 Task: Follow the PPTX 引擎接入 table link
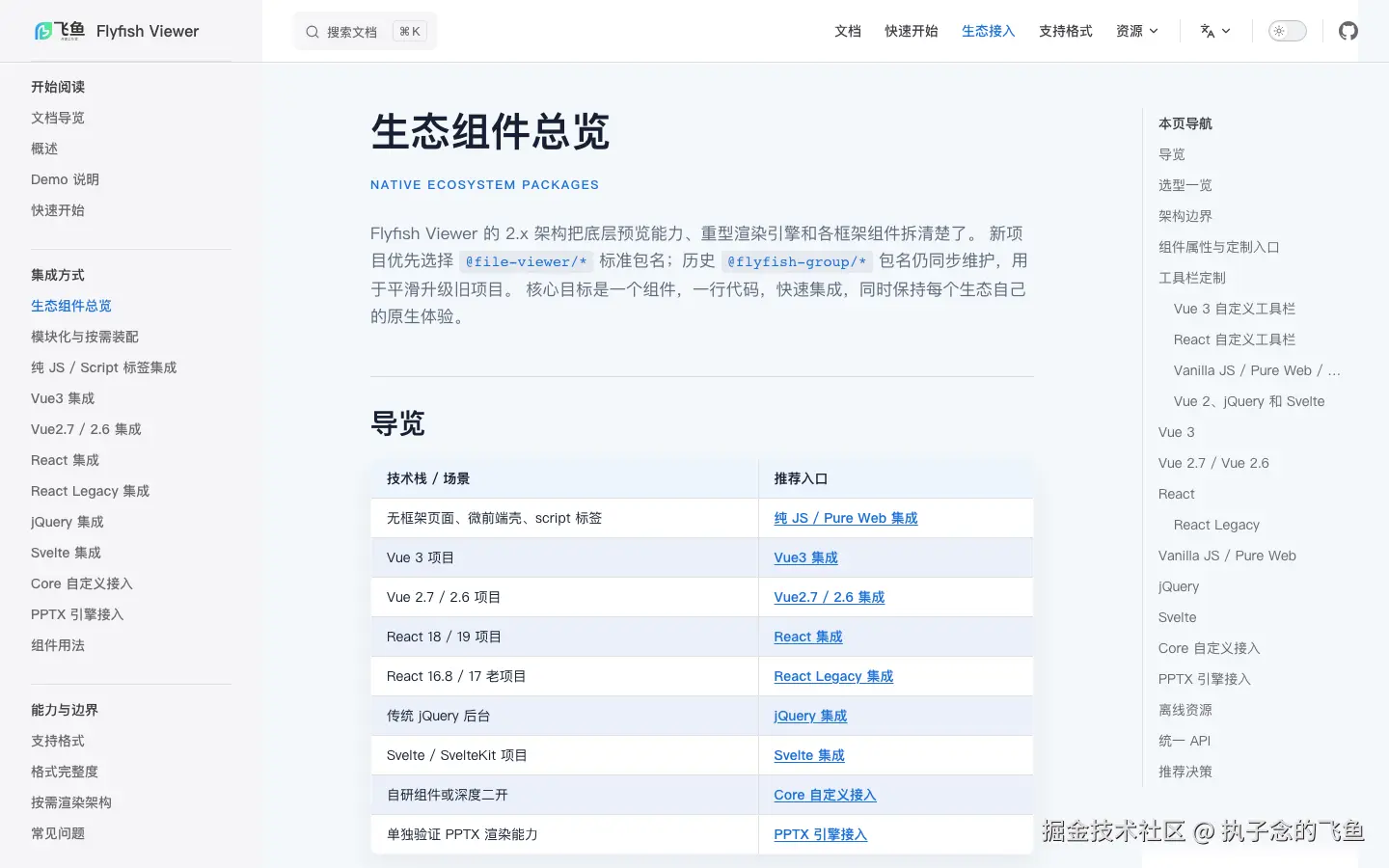pyautogui.click(x=820, y=834)
